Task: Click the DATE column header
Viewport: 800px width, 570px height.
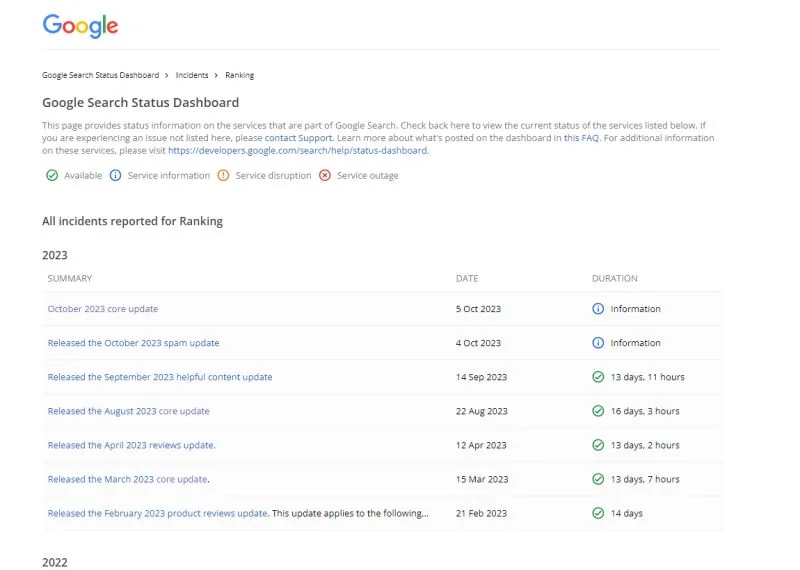Action: [467, 279]
